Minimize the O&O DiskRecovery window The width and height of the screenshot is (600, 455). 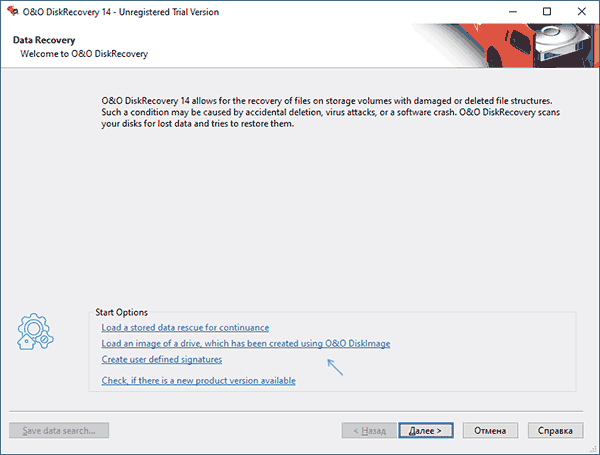click(x=512, y=12)
